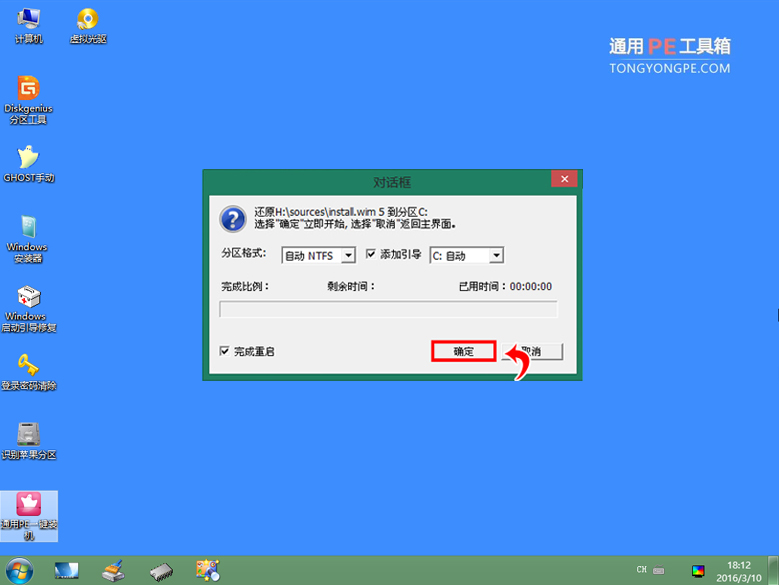Click the 对话框 title bar text
Image resolution: width=779 pixels, height=585 pixels.
[392, 182]
